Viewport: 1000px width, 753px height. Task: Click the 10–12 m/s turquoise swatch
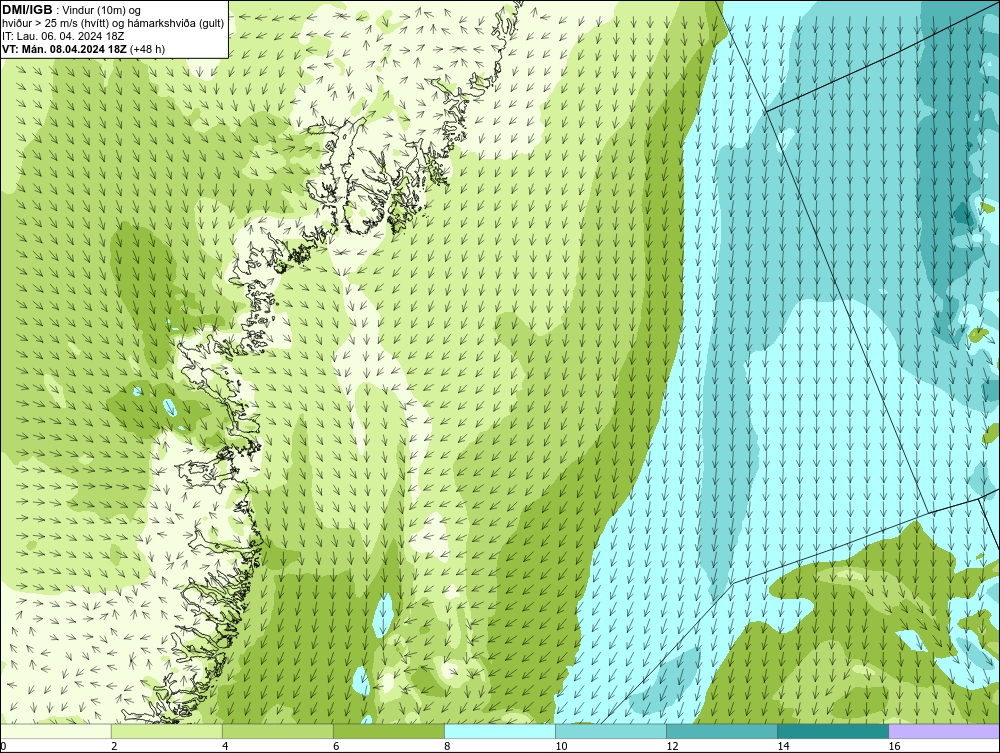(x=611, y=731)
